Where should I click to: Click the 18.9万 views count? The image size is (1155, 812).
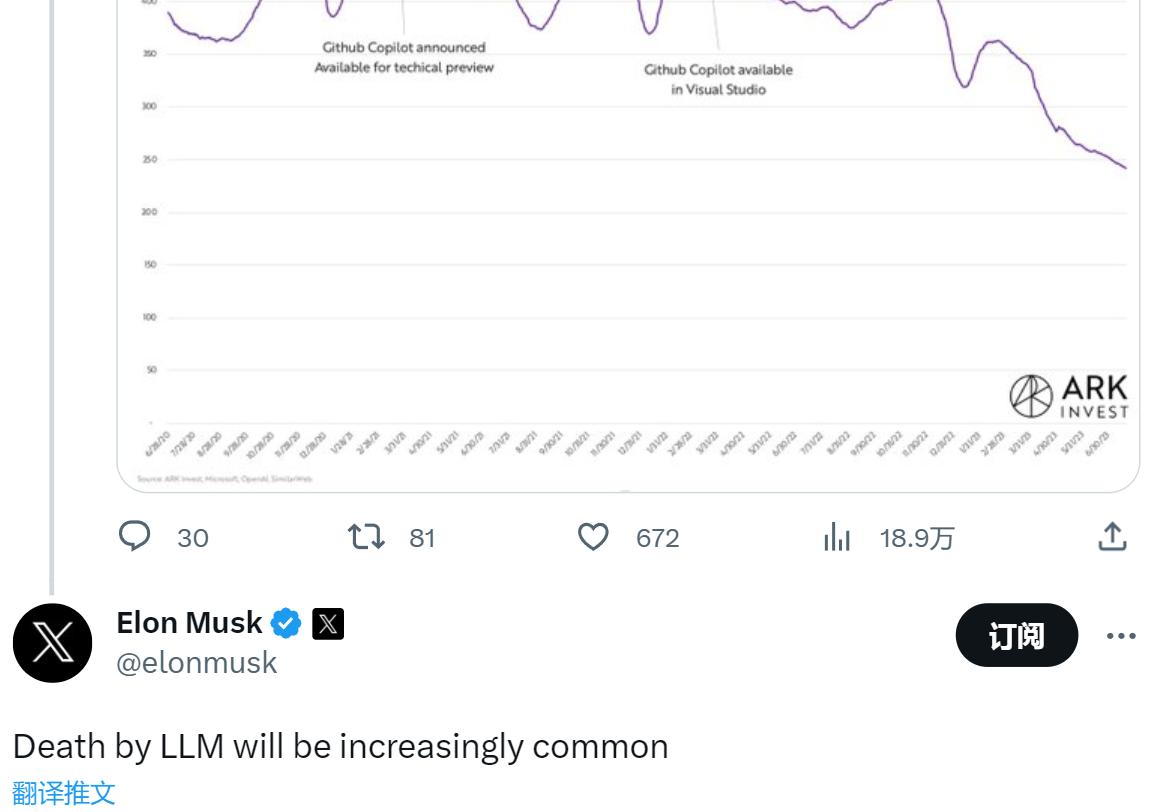(x=917, y=538)
